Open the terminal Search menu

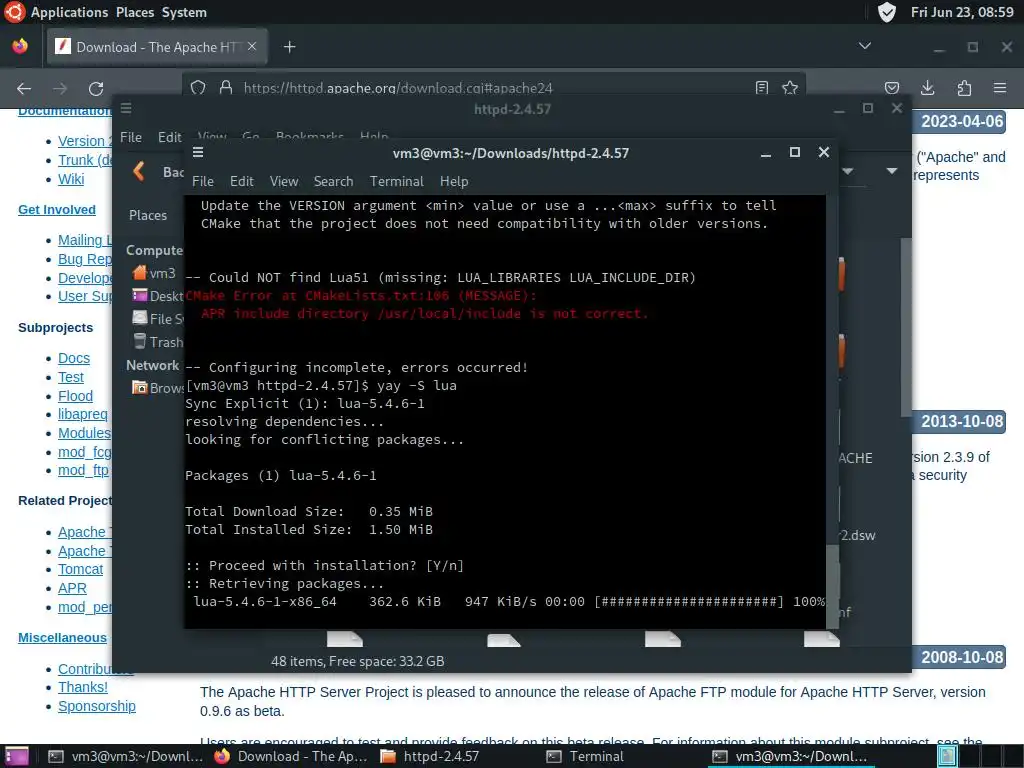click(333, 181)
